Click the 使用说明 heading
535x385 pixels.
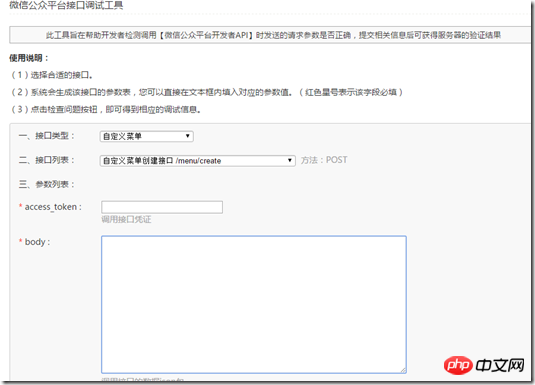coord(29,58)
